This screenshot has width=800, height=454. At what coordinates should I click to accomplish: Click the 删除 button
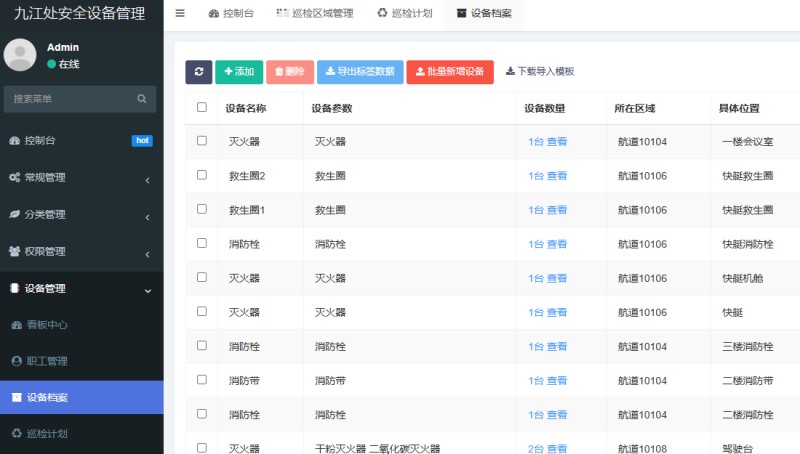click(290, 72)
